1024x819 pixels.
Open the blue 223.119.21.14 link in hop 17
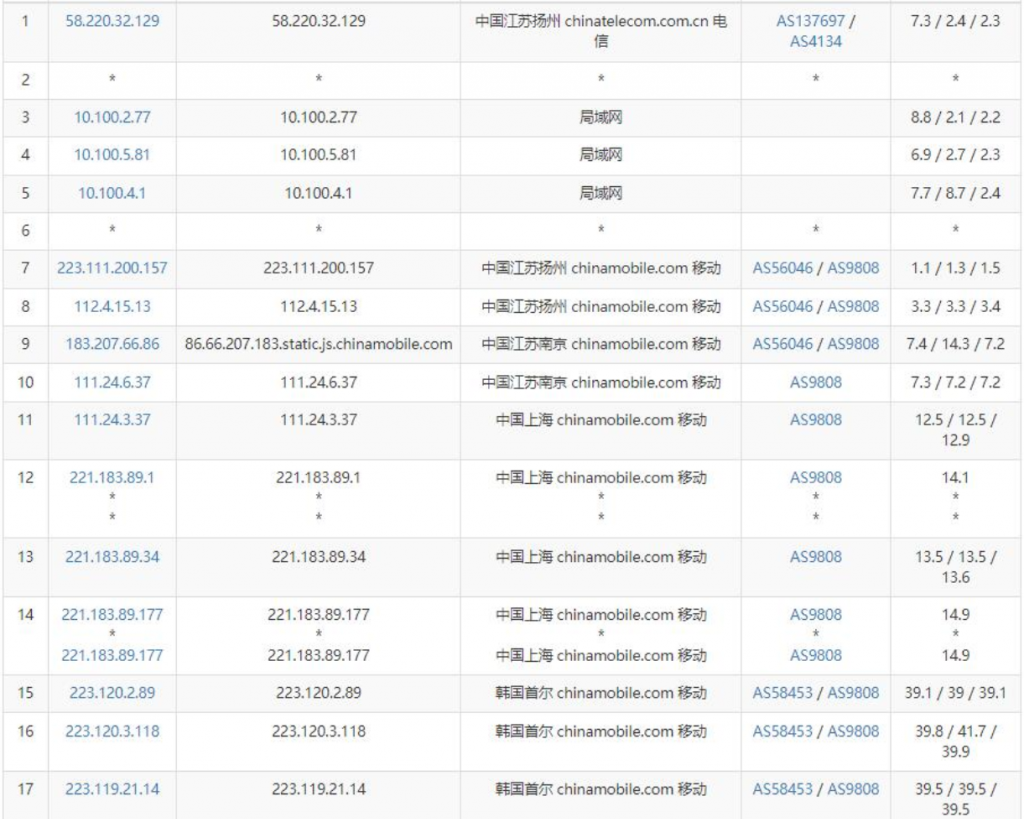coord(112,789)
